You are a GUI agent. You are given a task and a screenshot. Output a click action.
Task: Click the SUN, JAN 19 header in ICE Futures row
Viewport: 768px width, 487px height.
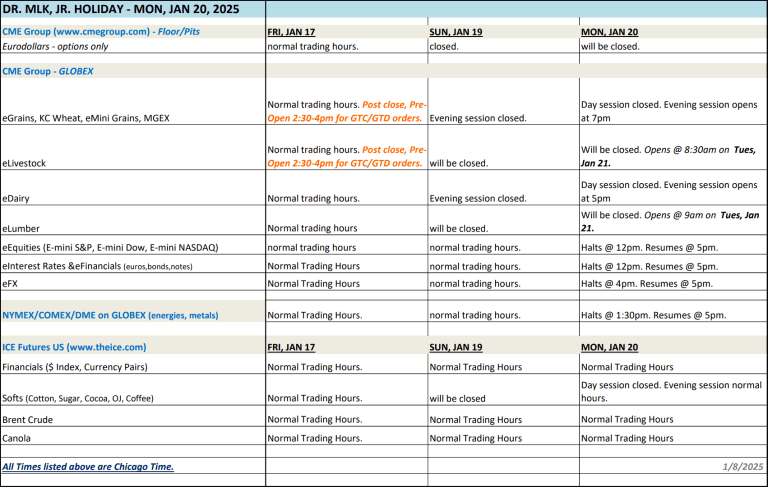(x=456, y=347)
